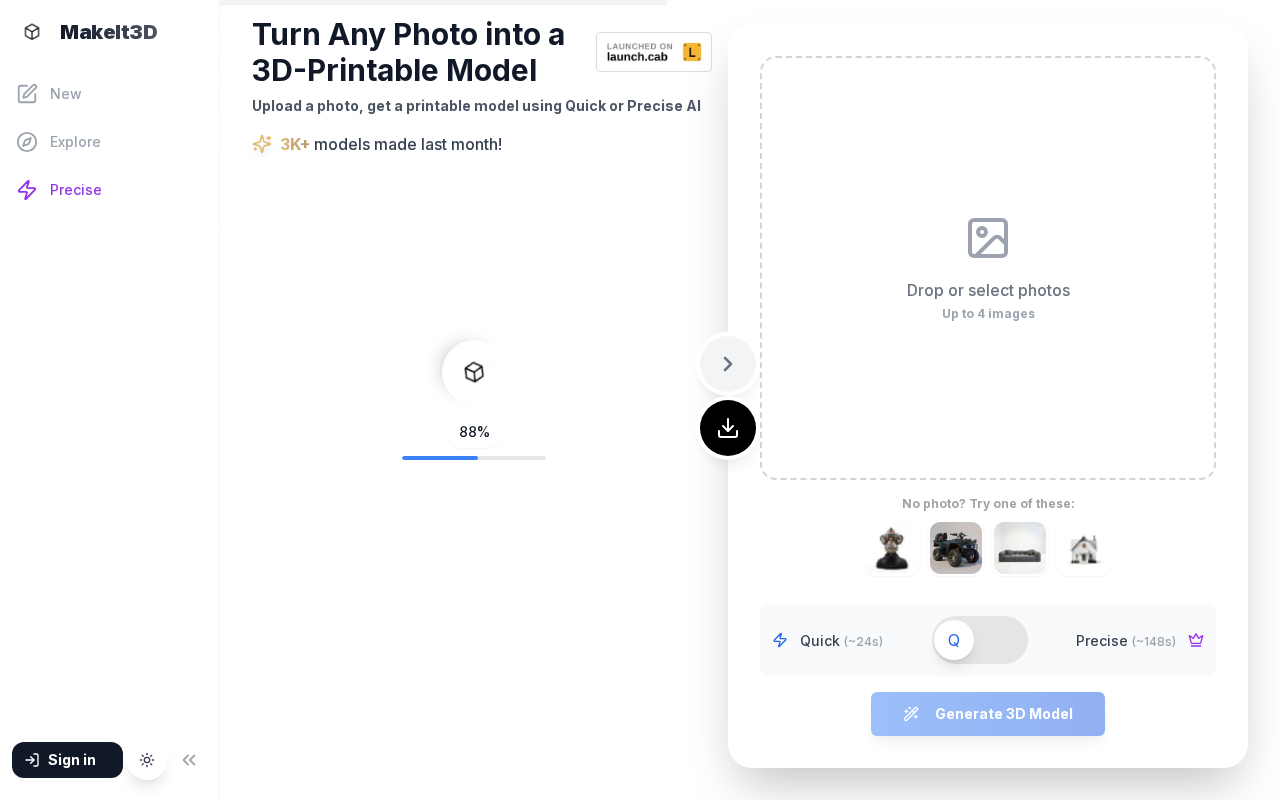Click the 88% progress bar

tap(474, 458)
